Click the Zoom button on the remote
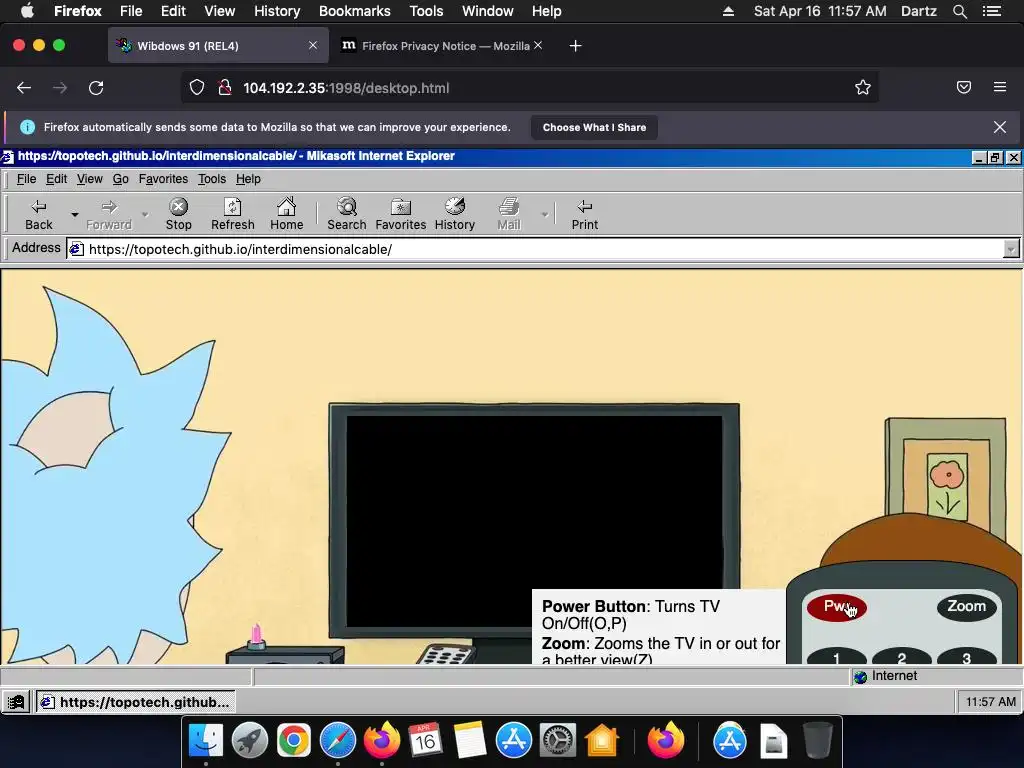 [x=967, y=607]
